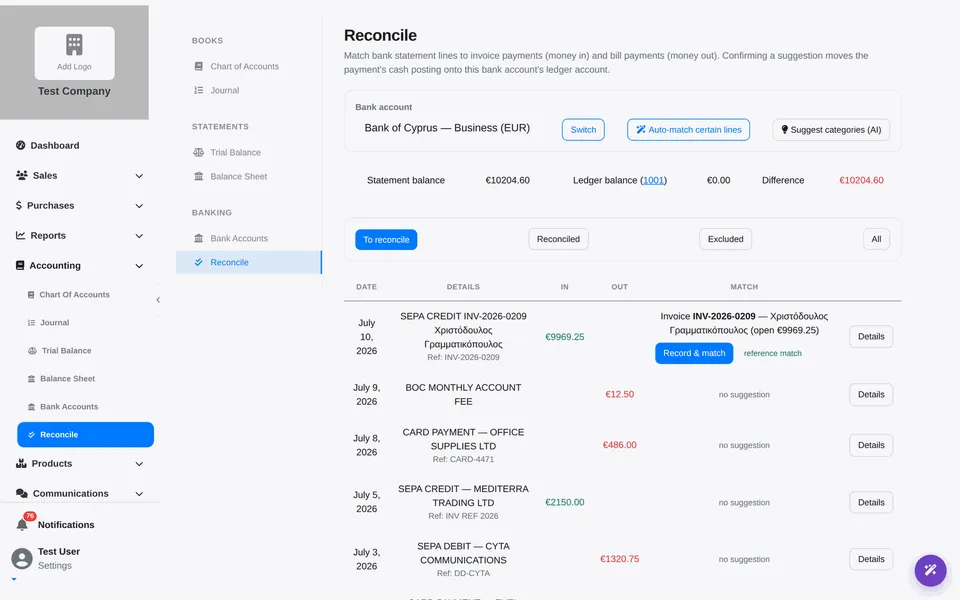Switch to the Reconciled filter tab
This screenshot has width=960, height=600.
coord(558,239)
